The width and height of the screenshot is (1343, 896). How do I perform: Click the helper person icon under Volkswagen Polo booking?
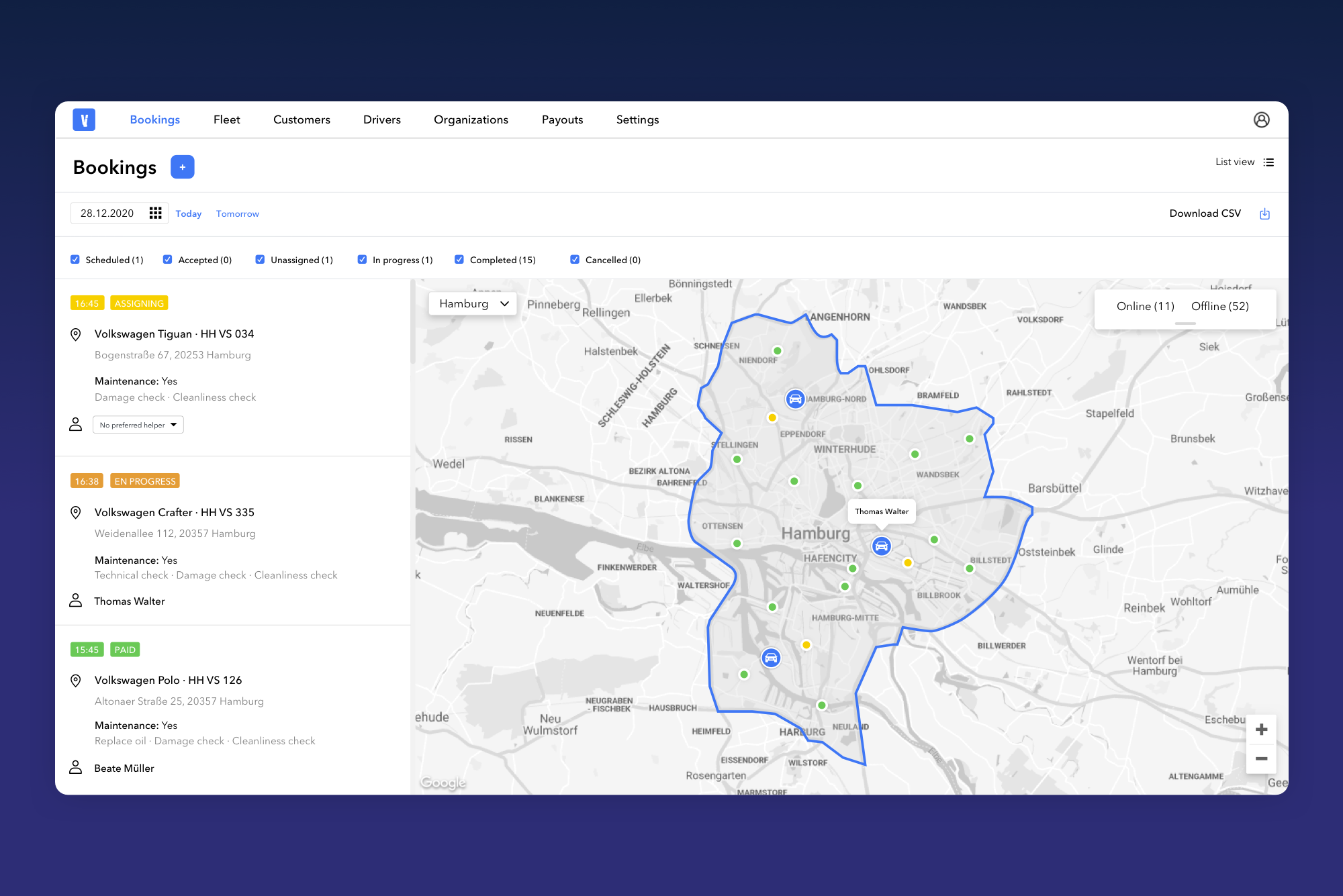[76, 767]
